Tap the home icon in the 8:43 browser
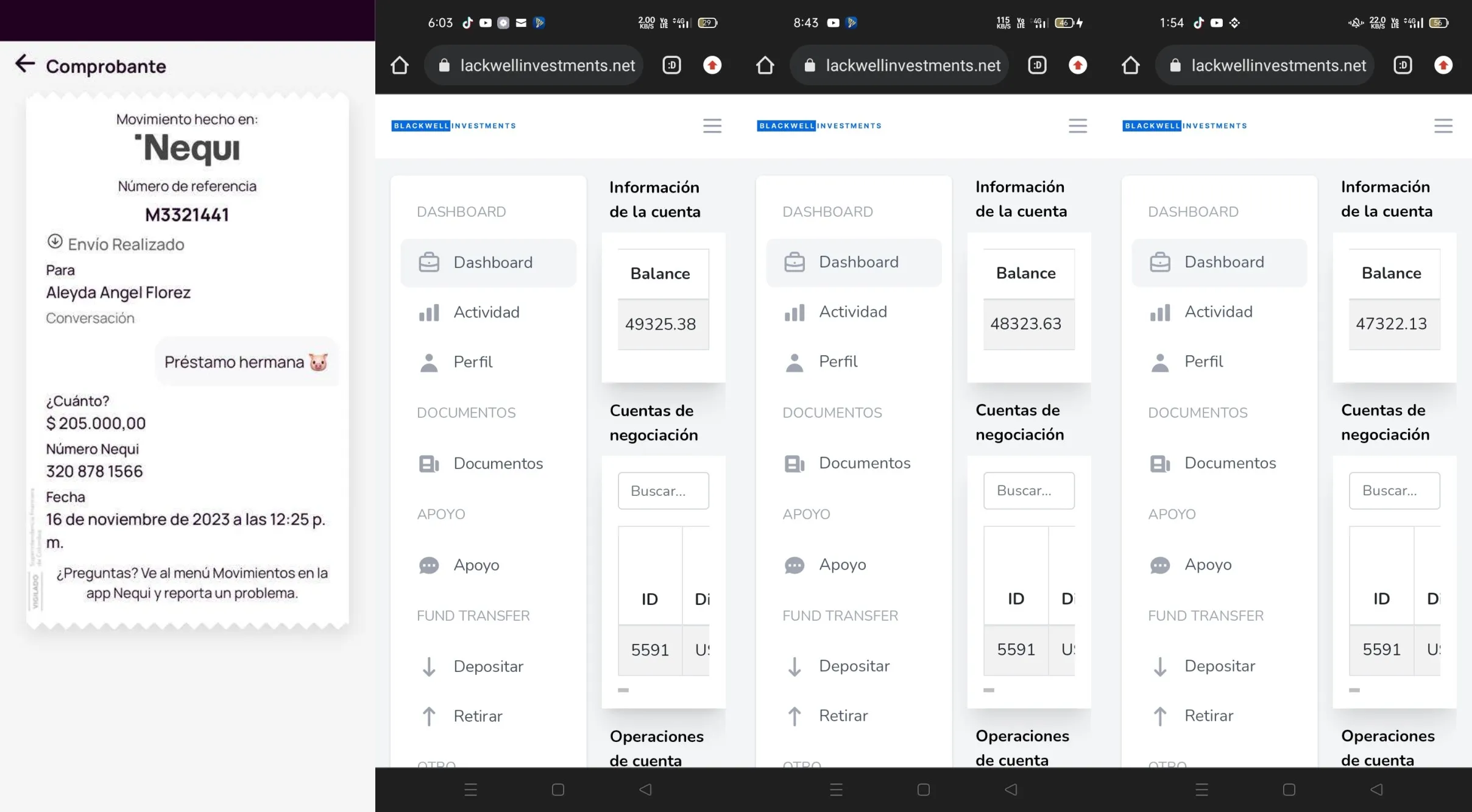The image size is (1472, 812). tap(765, 65)
